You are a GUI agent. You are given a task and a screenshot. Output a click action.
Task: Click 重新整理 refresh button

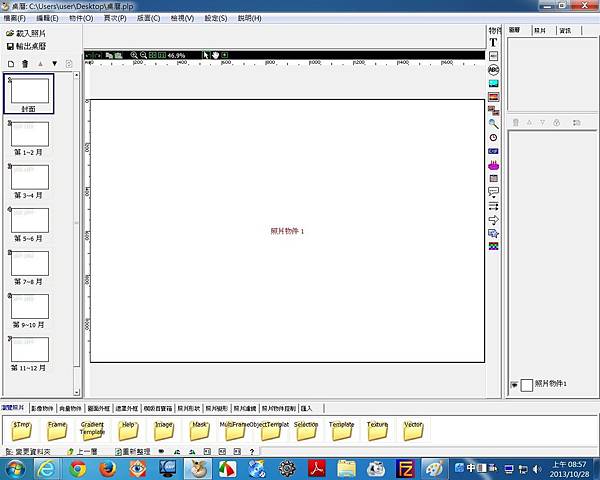133,452
